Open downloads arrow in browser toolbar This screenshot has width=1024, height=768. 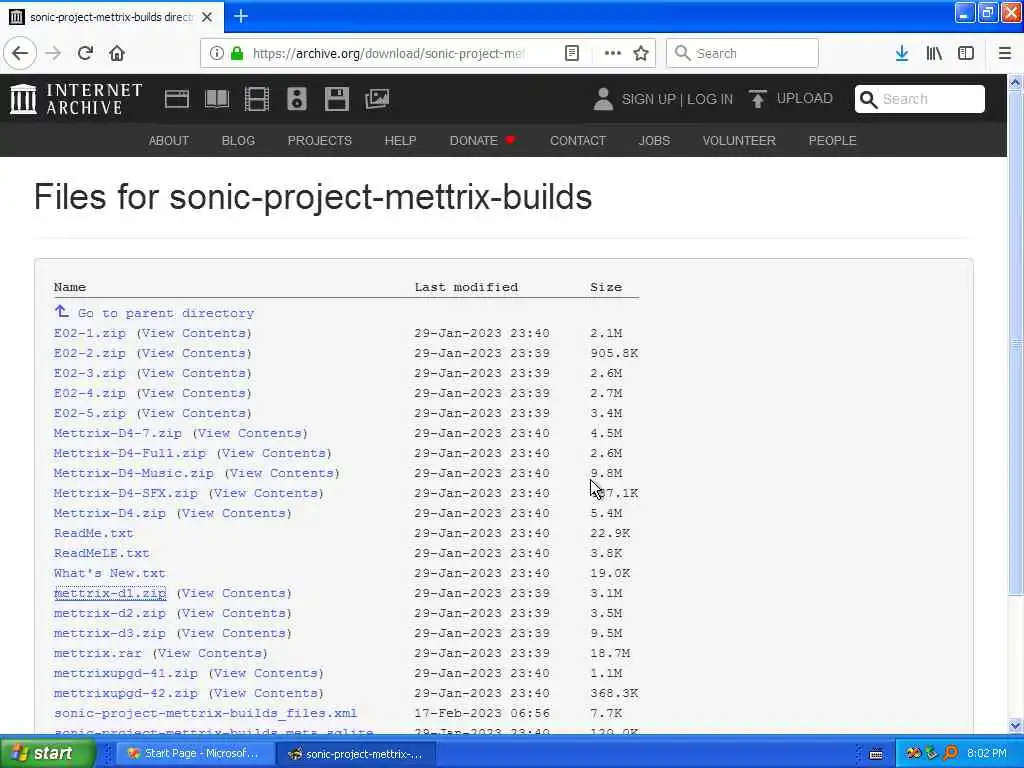click(902, 53)
